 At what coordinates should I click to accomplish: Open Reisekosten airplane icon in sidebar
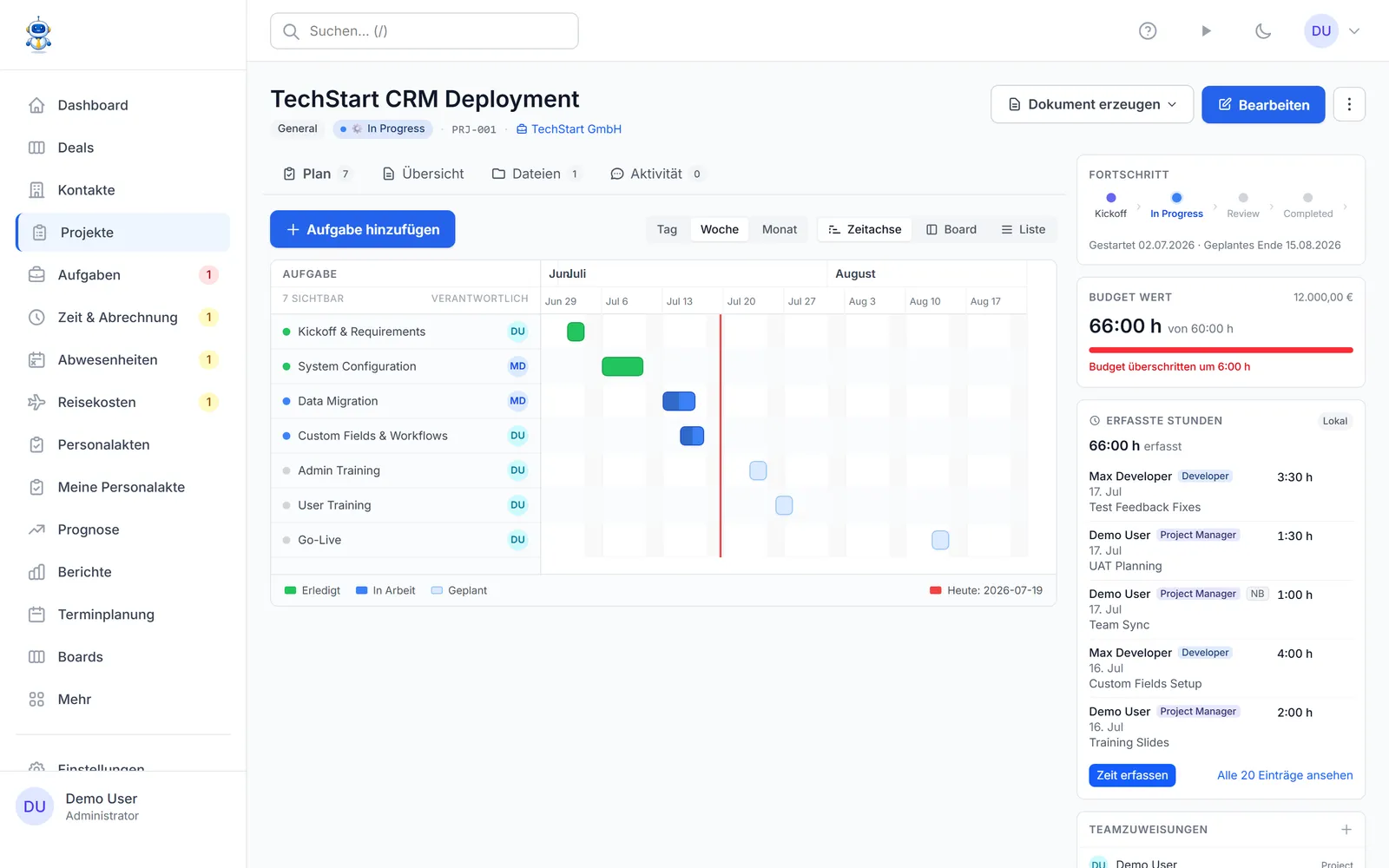click(x=36, y=402)
